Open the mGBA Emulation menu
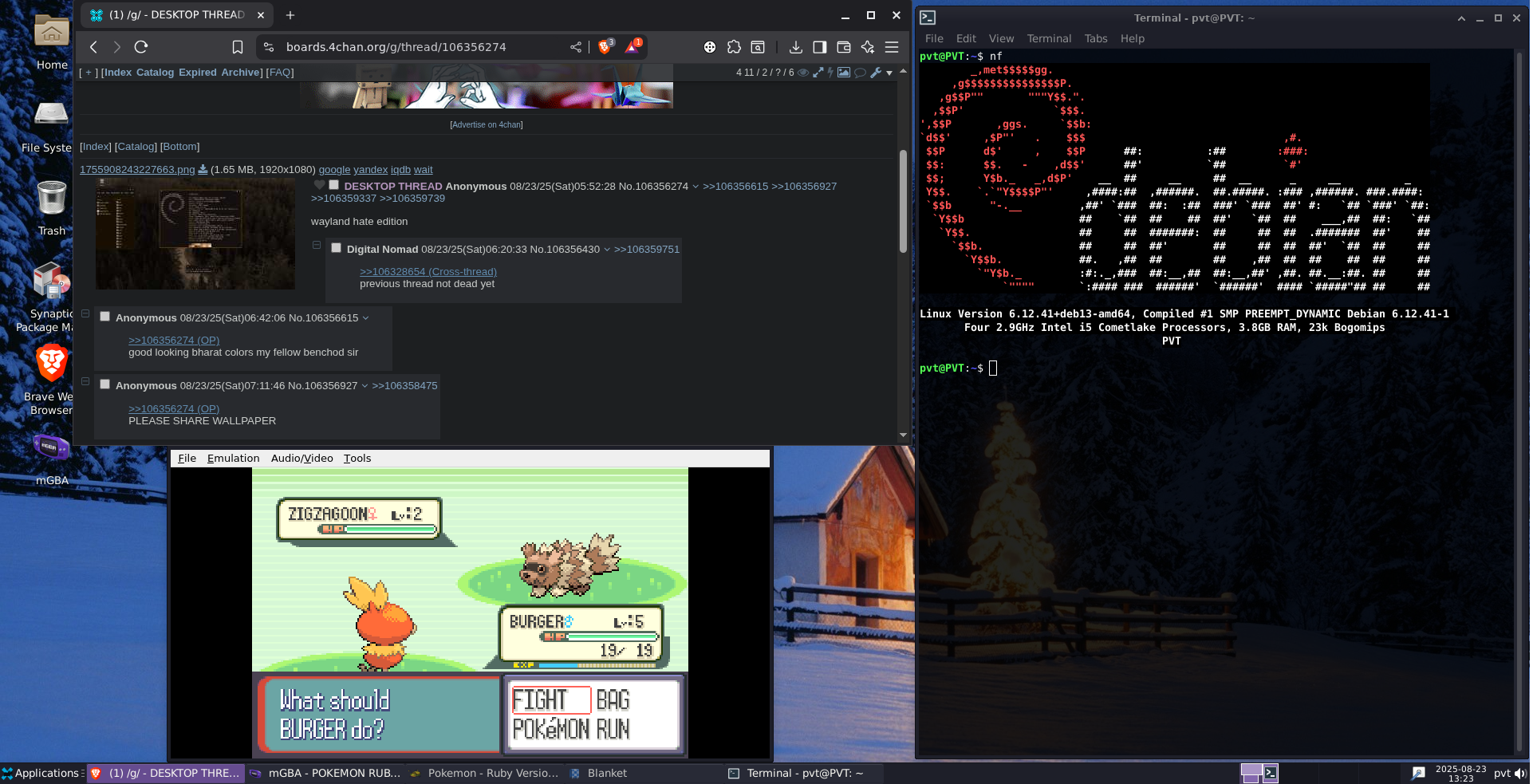Image resolution: width=1533 pixels, height=784 pixels. (x=233, y=459)
